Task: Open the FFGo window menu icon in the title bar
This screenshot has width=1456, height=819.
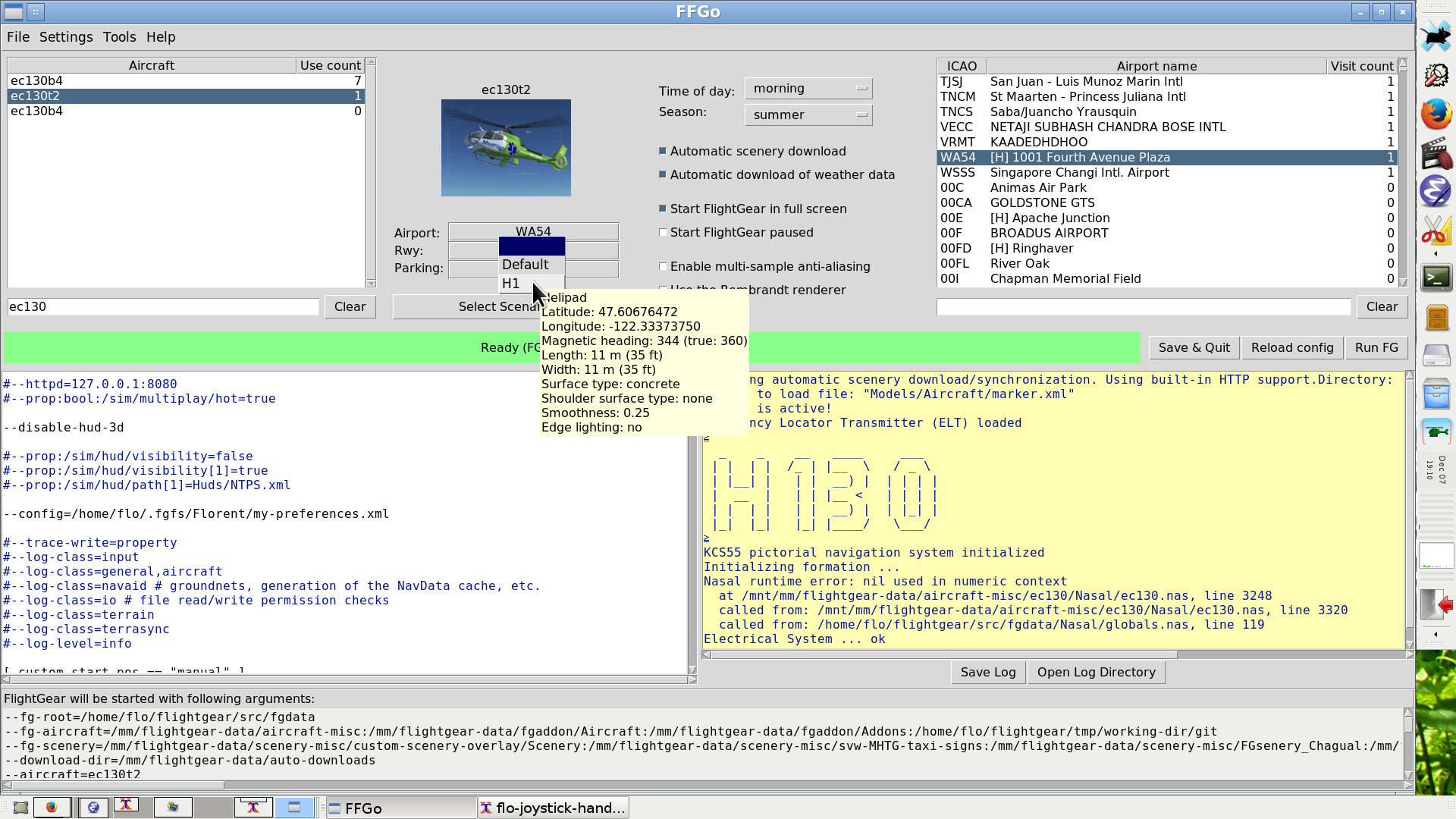Action: [14, 11]
